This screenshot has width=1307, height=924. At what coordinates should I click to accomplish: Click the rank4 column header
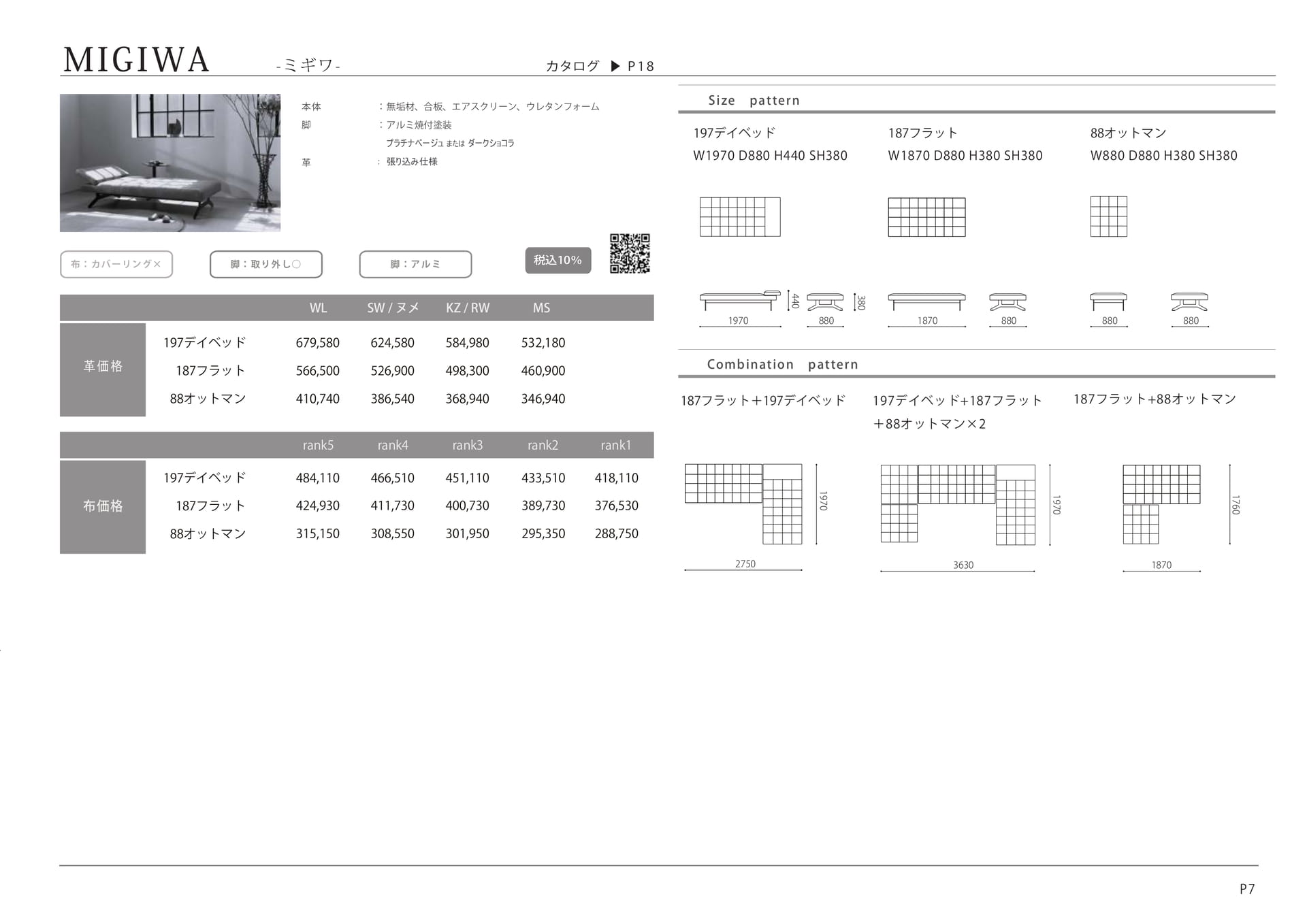(393, 445)
